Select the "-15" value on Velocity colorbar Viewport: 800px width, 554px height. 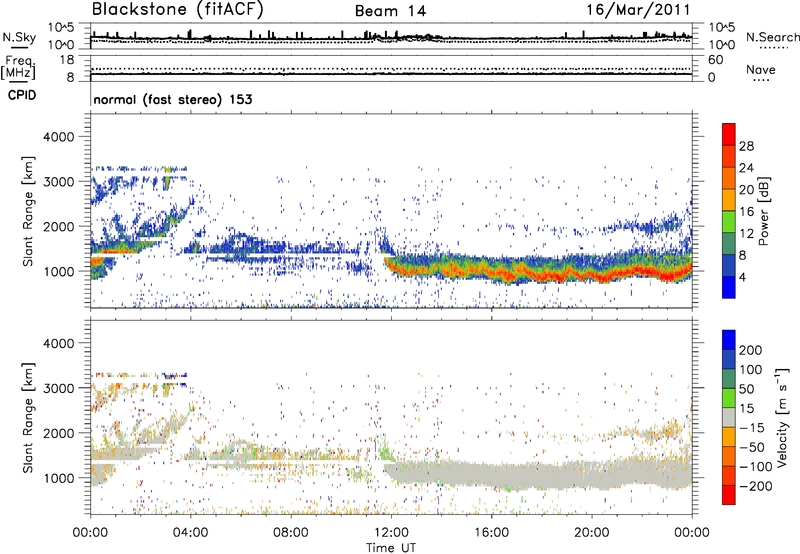click(752, 427)
